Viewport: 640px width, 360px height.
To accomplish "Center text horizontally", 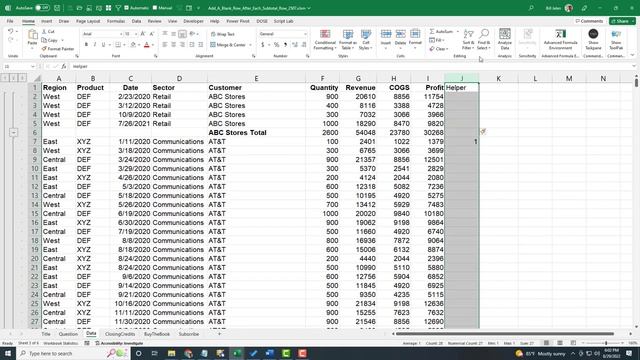I will point(174,44).
